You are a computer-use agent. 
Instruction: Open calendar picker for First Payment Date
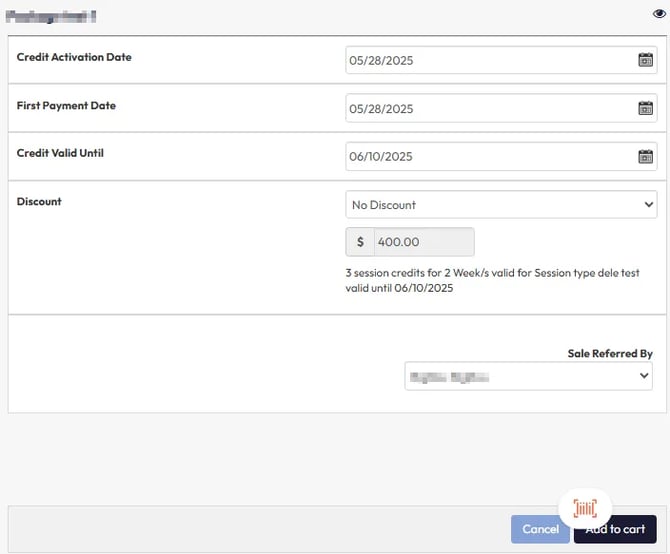coord(645,108)
